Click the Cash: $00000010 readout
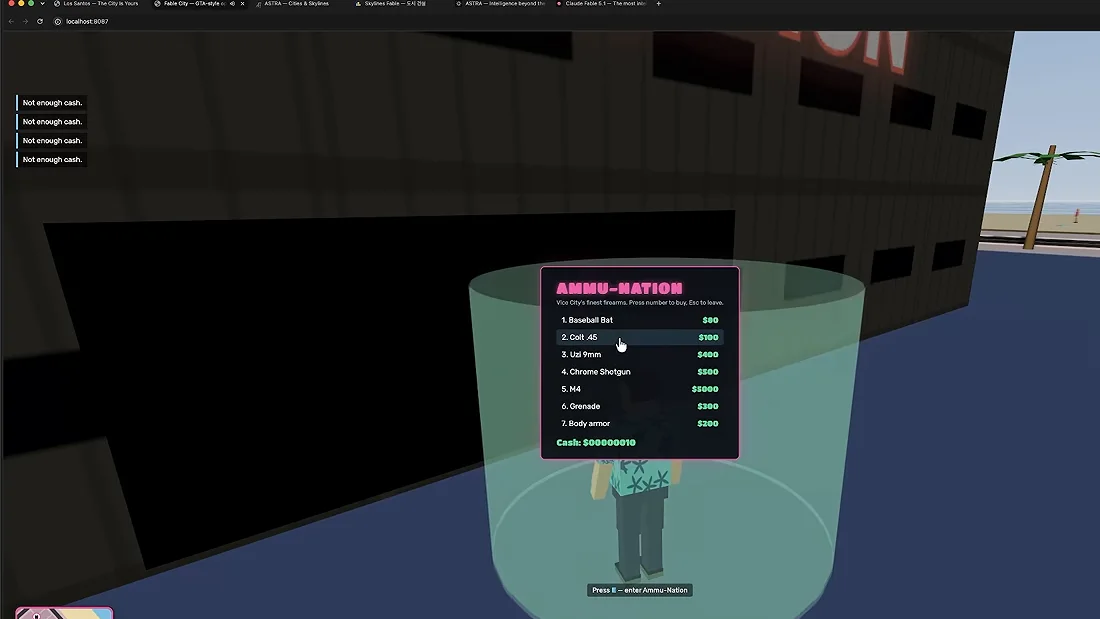Viewport: 1100px width, 619px height. [x=596, y=443]
